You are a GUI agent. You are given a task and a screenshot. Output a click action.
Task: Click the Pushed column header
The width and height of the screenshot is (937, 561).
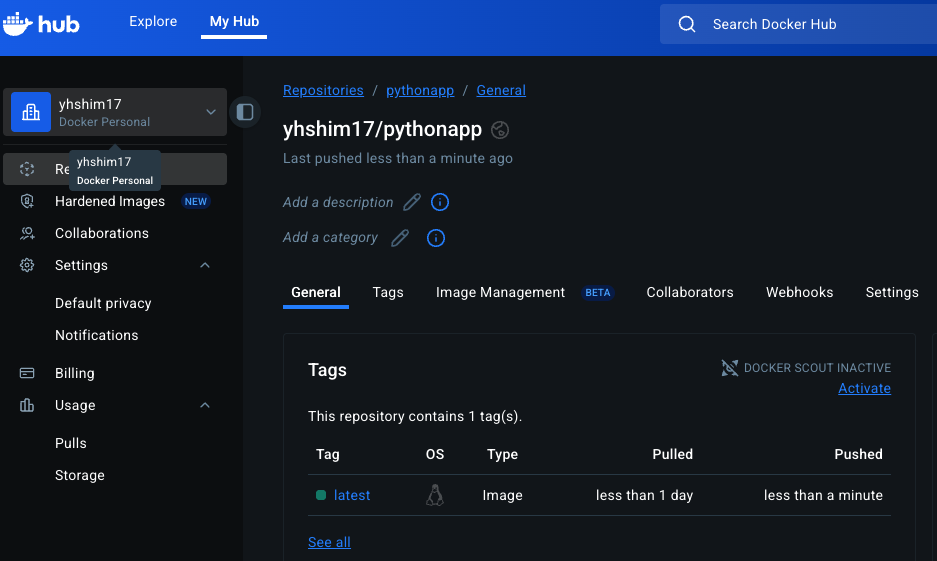pyautogui.click(x=858, y=454)
